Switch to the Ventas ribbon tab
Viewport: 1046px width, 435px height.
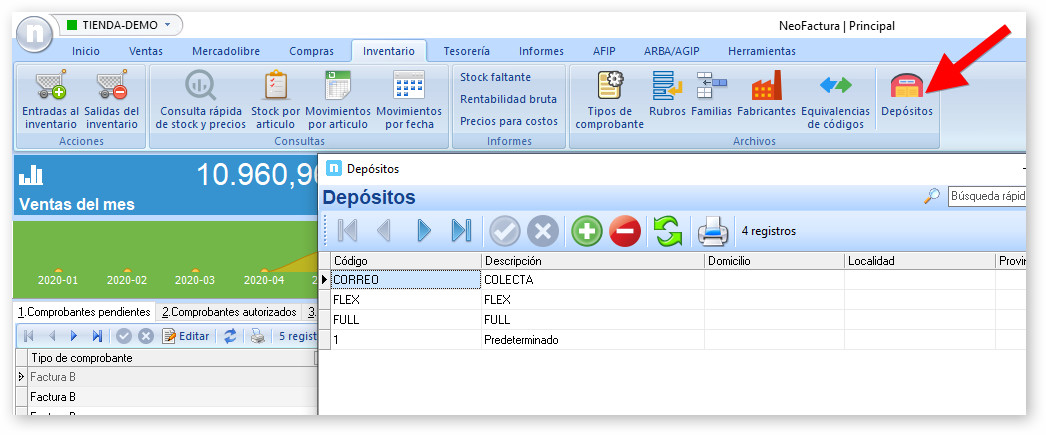pos(146,51)
